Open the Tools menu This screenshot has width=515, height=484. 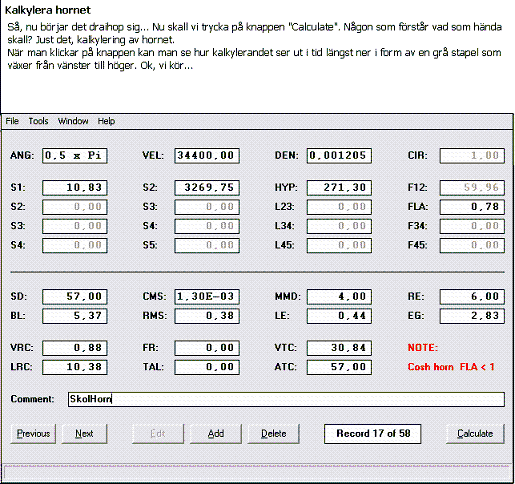pyautogui.click(x=38, y=121)
